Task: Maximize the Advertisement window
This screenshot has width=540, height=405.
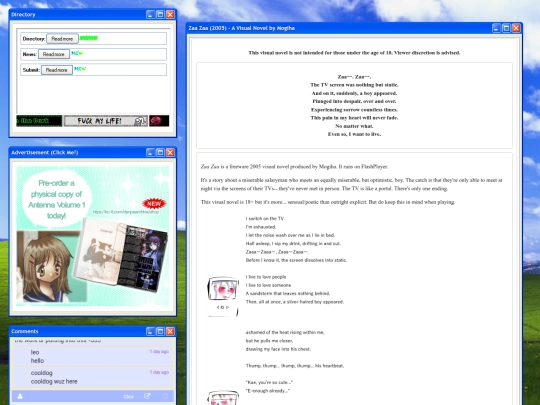Action: coord(160,153)
